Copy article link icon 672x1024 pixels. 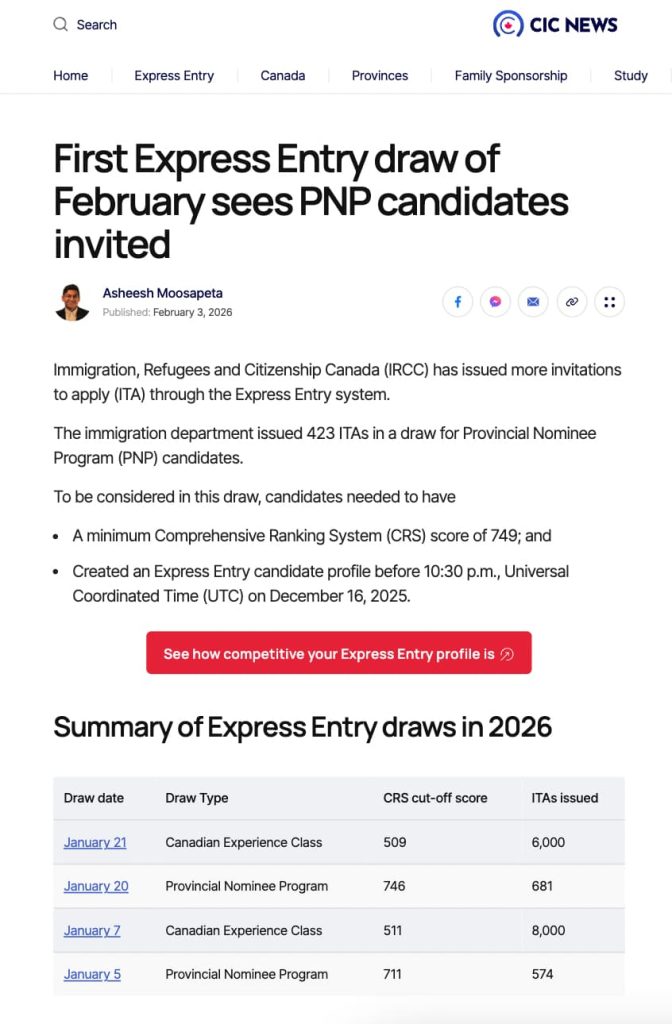coord(571,301)
